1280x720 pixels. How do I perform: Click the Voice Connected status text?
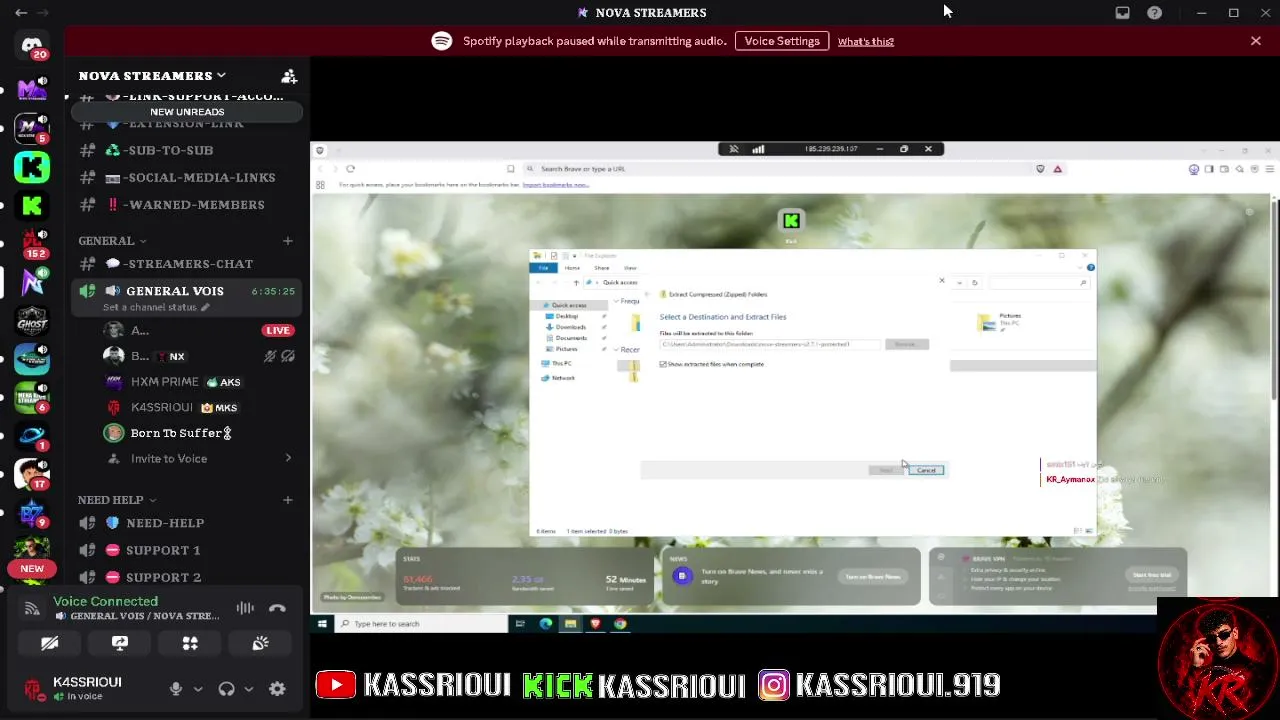tap(105, 601)
